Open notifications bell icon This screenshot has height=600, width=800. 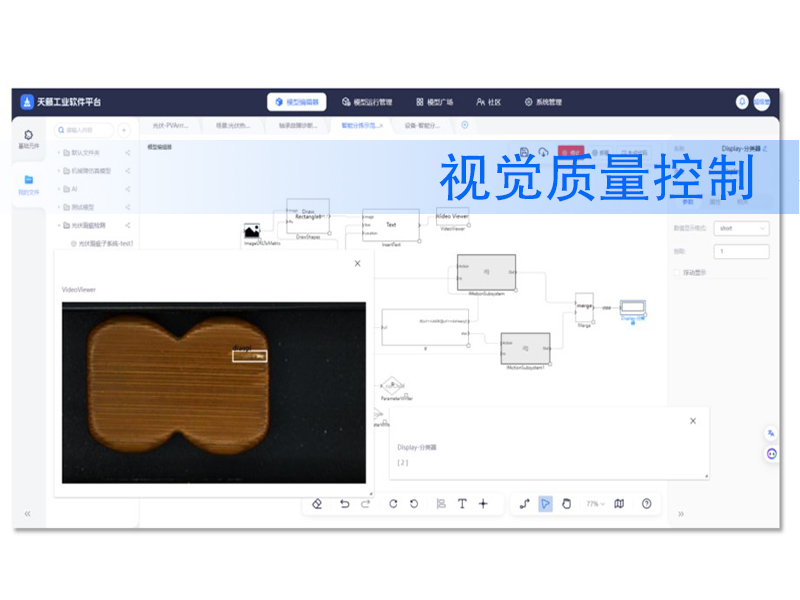742,102
